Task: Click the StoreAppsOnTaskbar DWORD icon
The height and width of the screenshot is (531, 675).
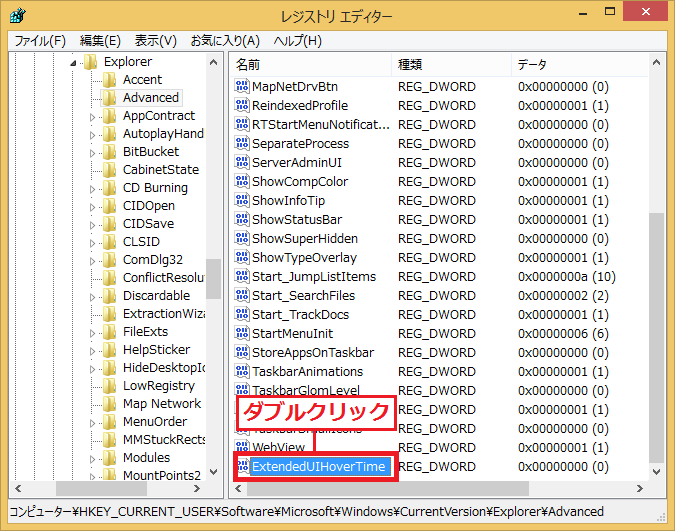Action: click(242, 352)
